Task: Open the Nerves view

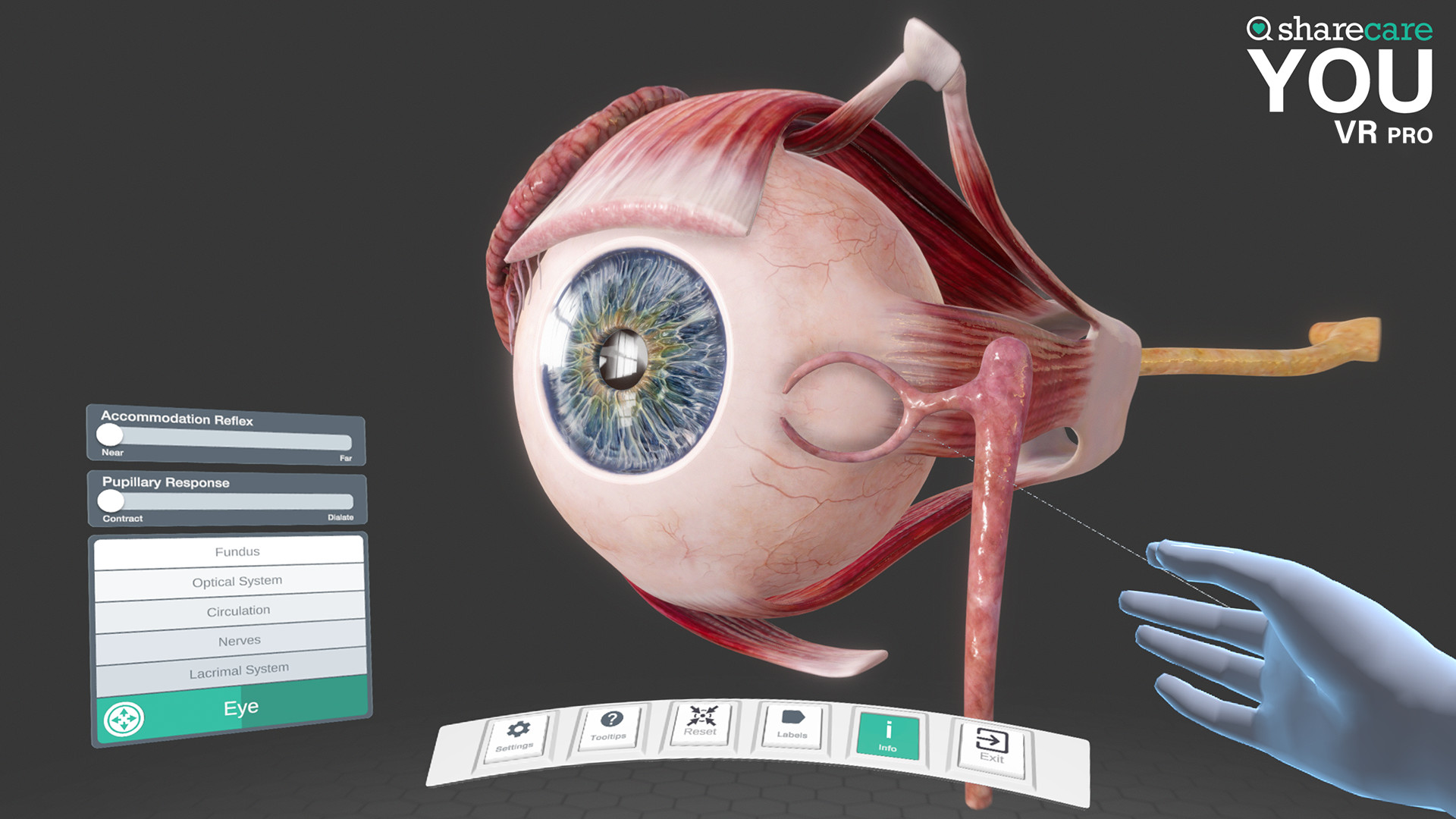Action: coord(239,641)
